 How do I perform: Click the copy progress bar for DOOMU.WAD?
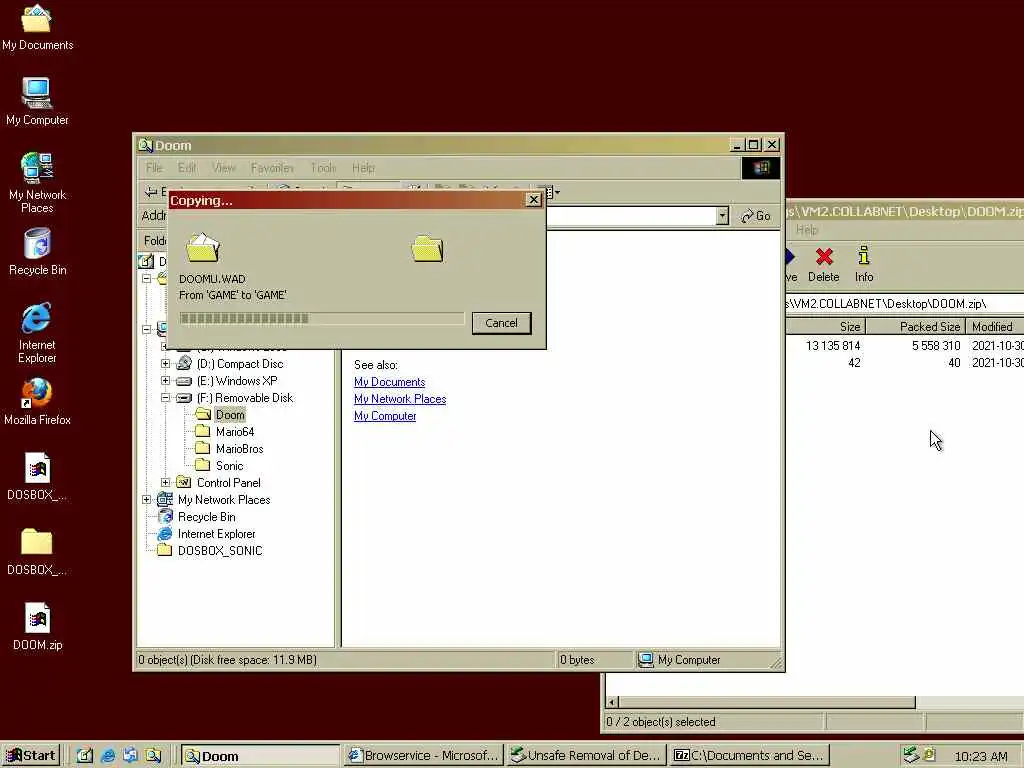point(322,319)
